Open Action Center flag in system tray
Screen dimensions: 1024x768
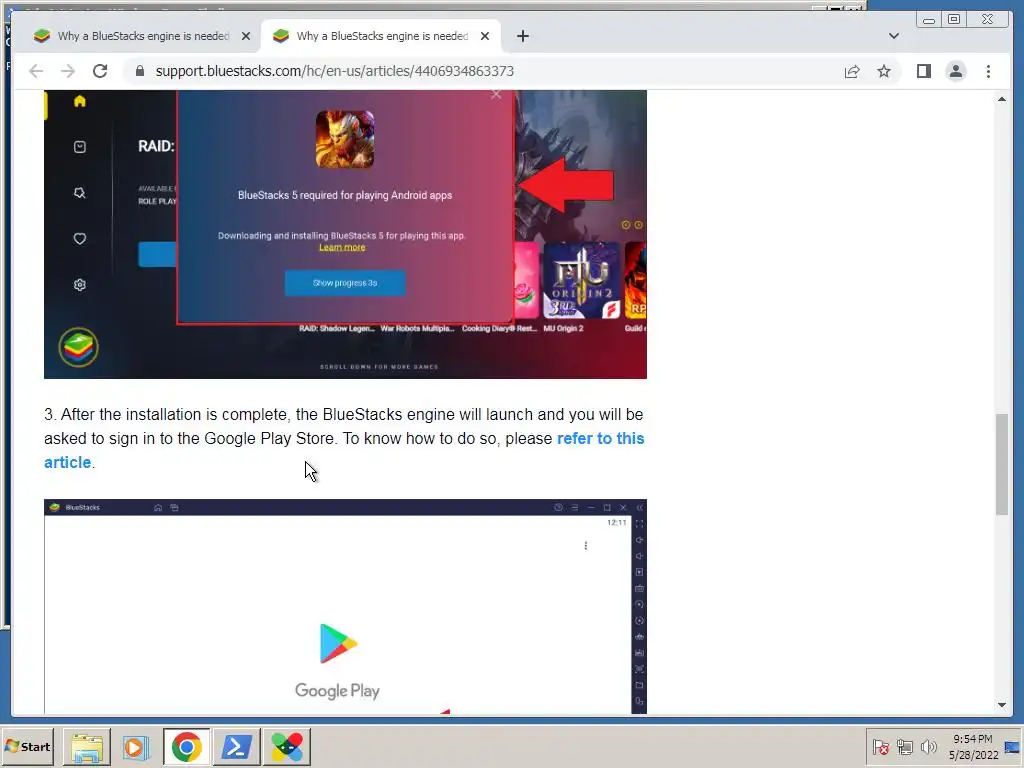pos(880,747)
